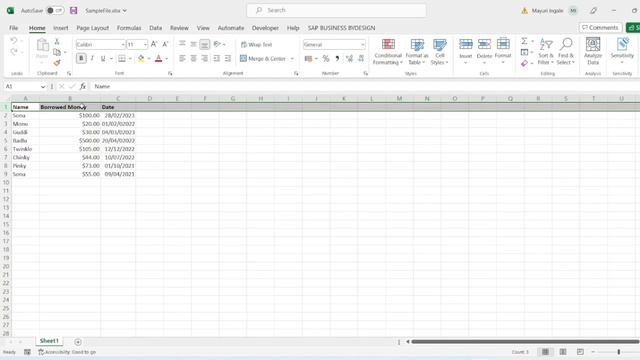The height and width of the screenshot is (360, 640).
Task: Open the SAP BUSINESS BYDESIGN tab
Action: (341, 28)
